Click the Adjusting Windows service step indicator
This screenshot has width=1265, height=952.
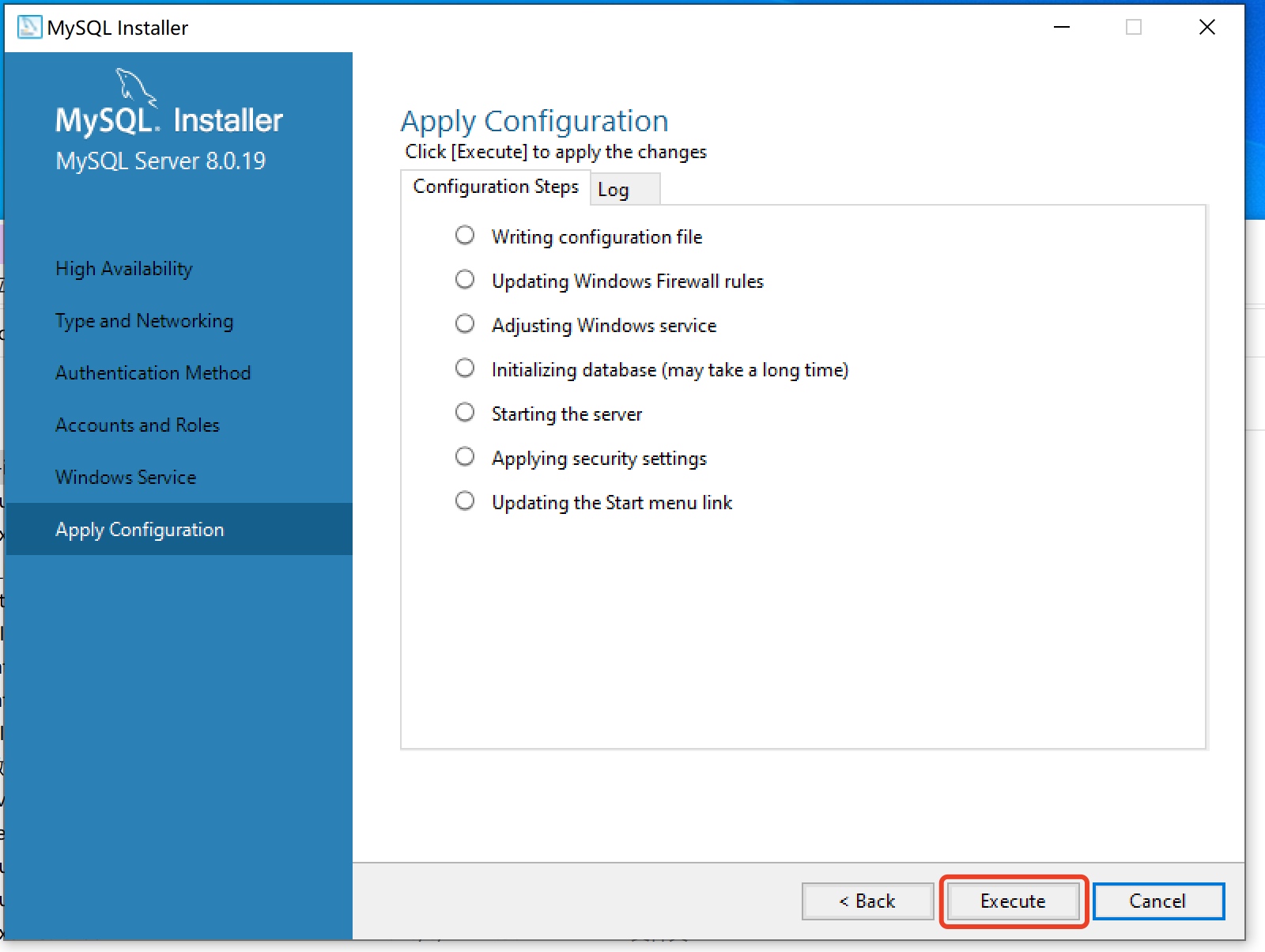[x=465, y=324]
